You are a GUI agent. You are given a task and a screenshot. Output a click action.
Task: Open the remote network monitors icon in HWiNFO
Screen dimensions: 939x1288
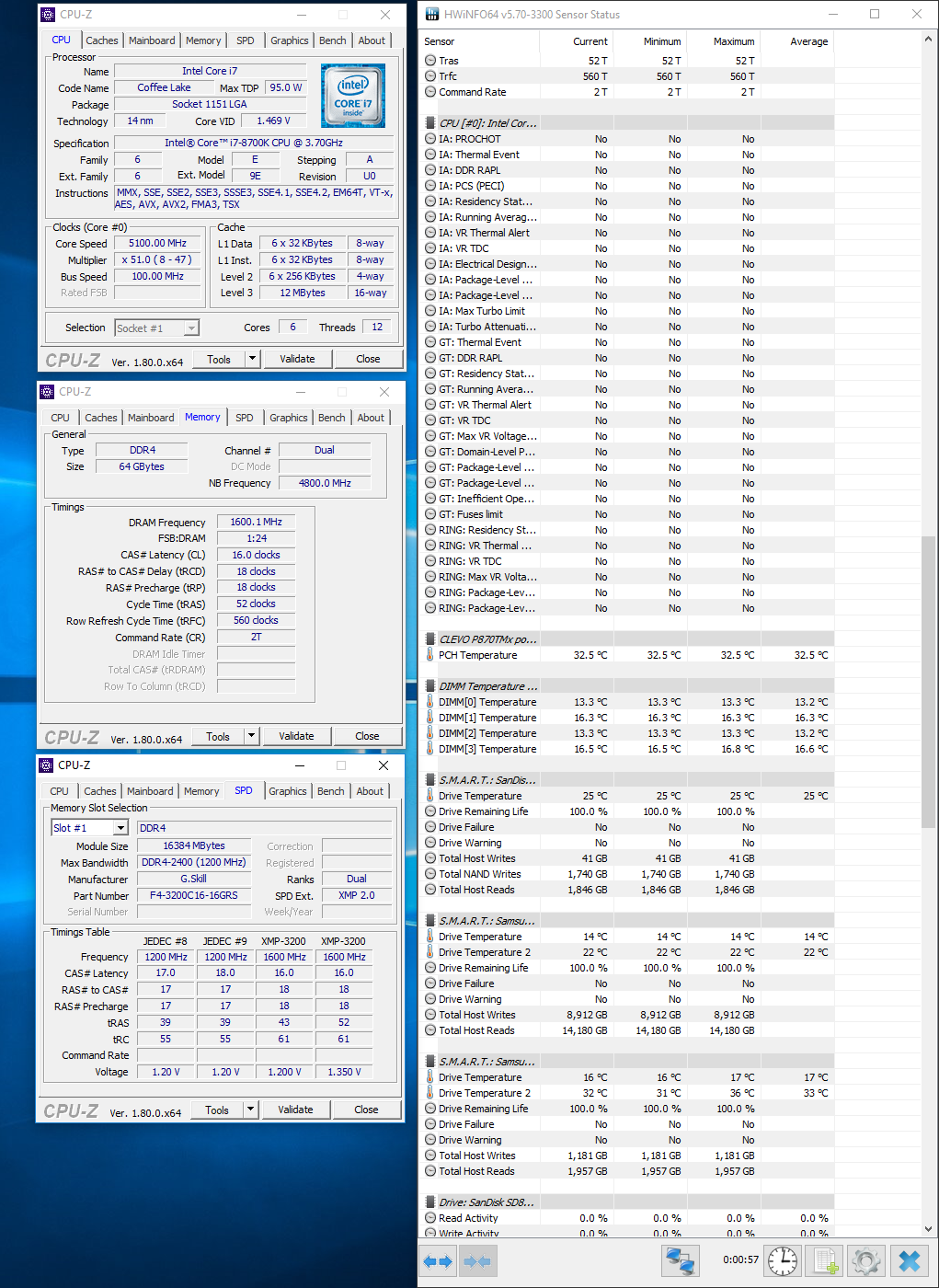coord(681,1260)
